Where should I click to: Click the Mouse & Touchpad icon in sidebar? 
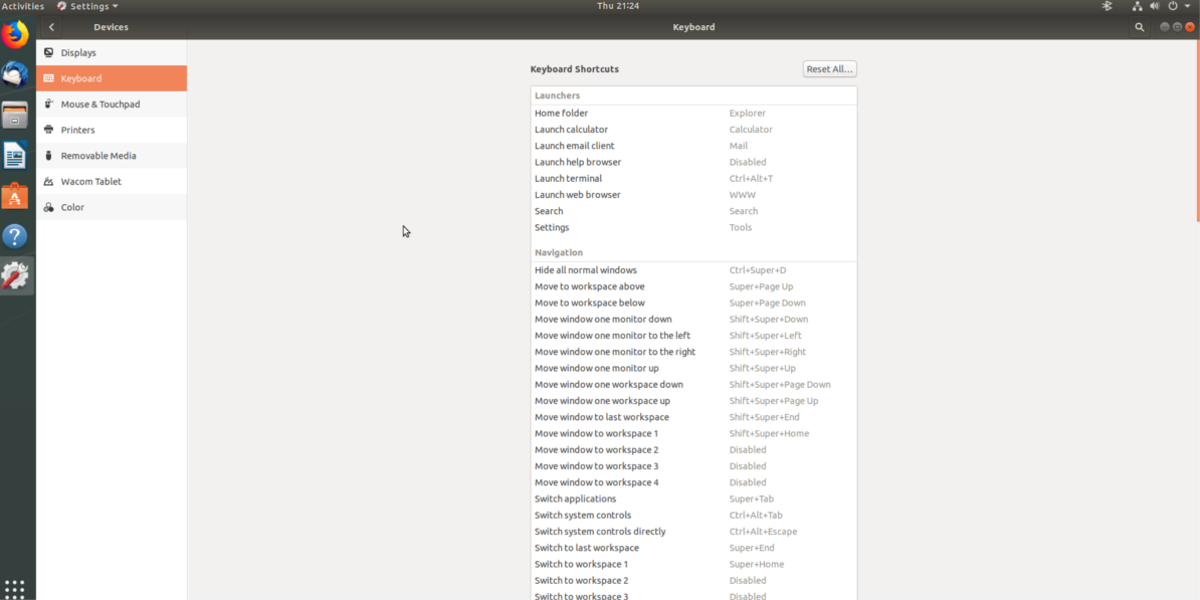pos(48,104)
